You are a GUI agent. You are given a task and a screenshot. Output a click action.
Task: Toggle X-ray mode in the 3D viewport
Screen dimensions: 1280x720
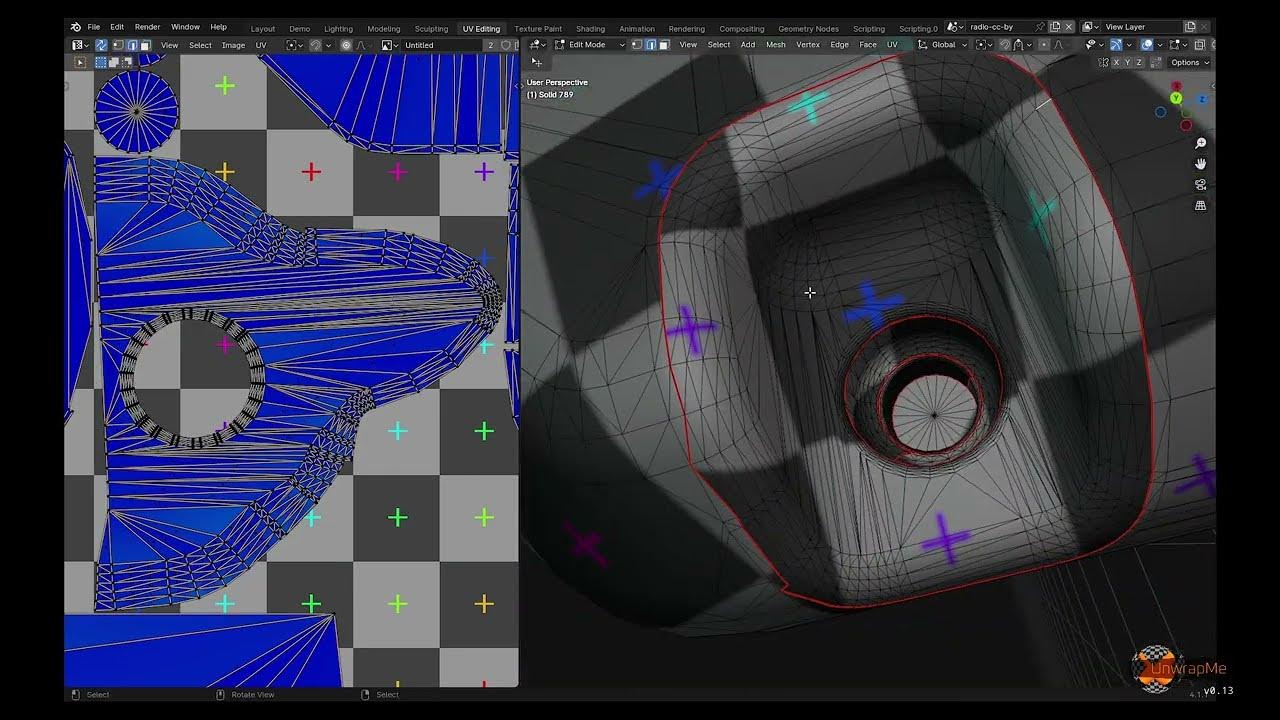tap(1200, 45)
